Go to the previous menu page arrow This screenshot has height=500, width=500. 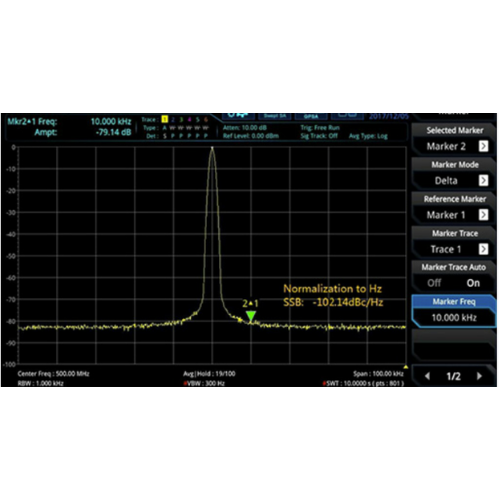[x=427, y=376]
